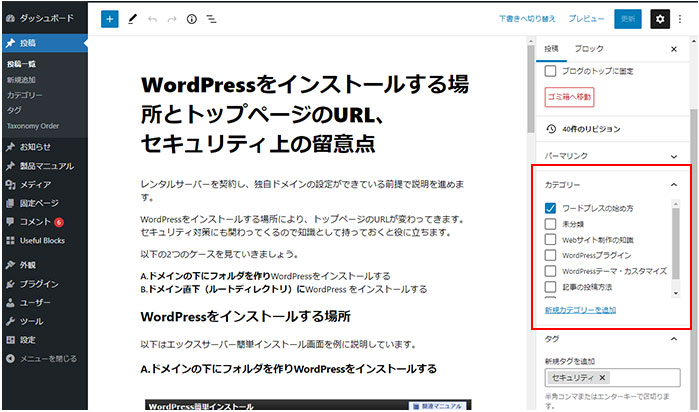Check the 記事の投稿方法 category
Image resolution: width=699 pixels, height=412 pixels.
(x=550, y=287)
